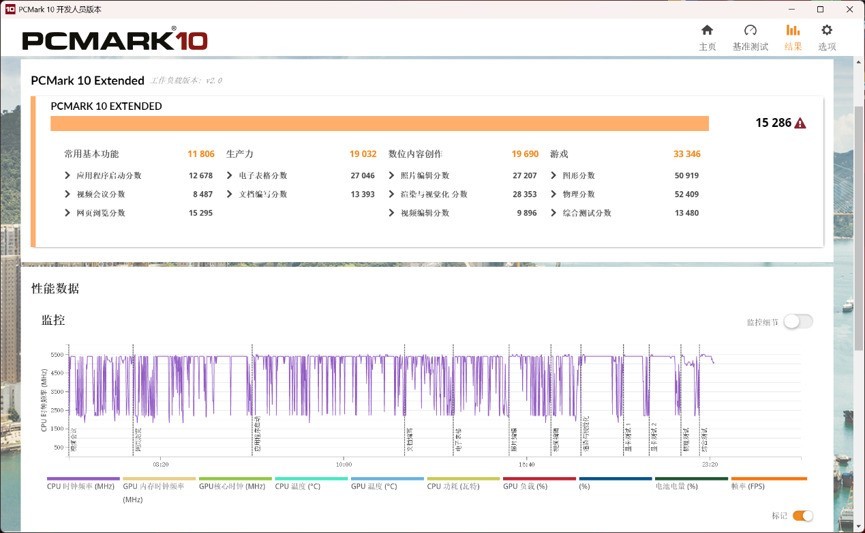Click the overall score 15 286
The width and height of the screenshot is (865, 533).
coord(773,123)
